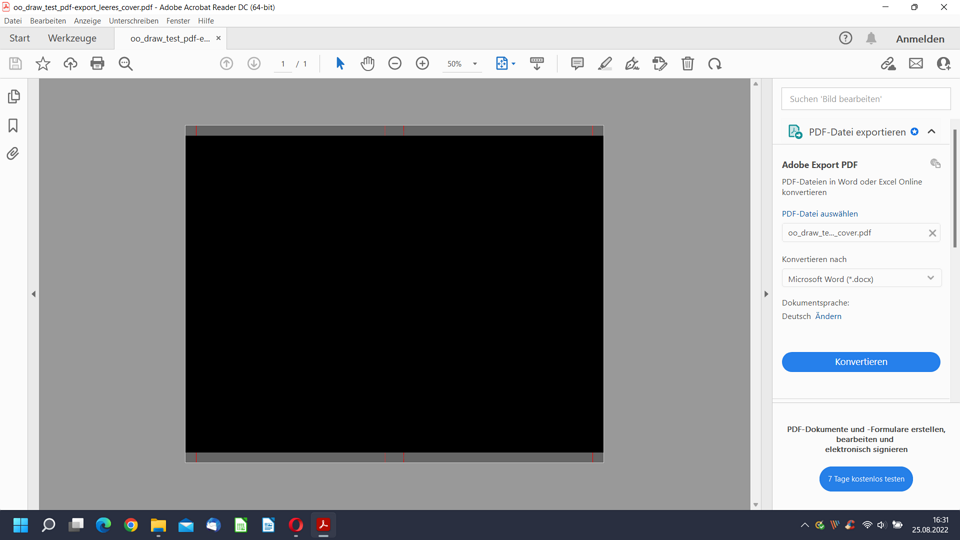
Task: Click the Delete trash icon in toolbar
Action: pyautogui.click(x=687, y=64)
